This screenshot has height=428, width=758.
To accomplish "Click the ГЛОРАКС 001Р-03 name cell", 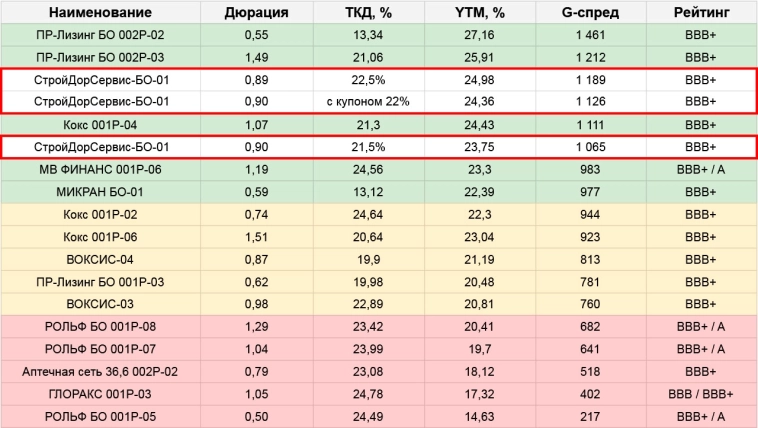I will (x=100, y=393).
